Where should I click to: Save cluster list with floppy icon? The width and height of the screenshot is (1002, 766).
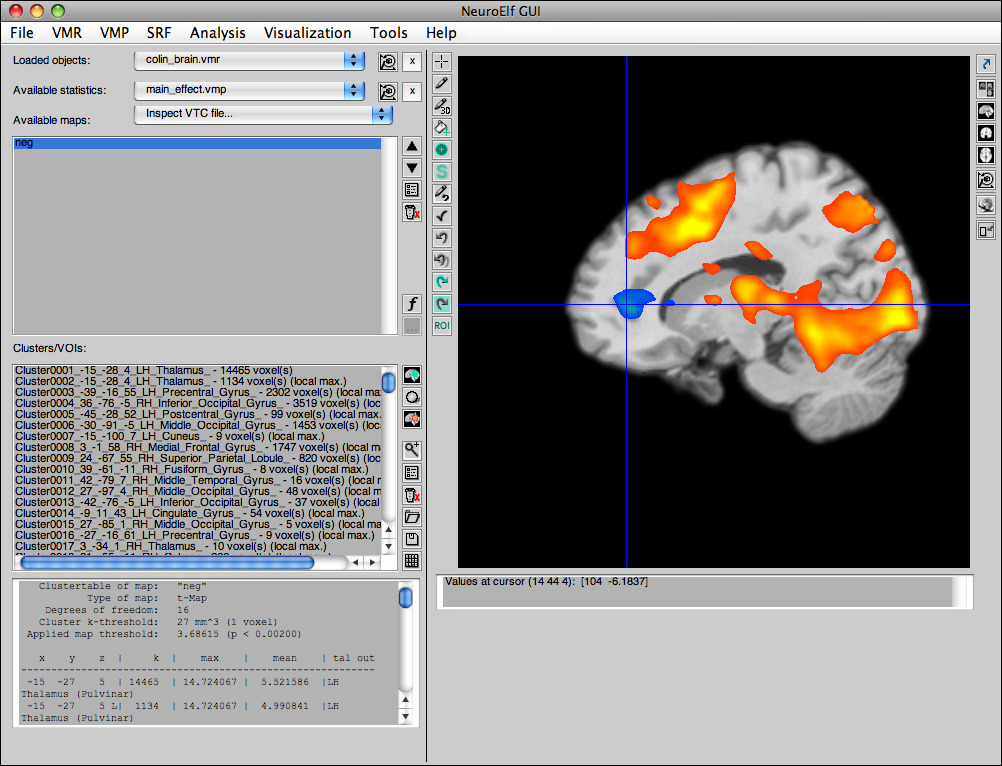coord(411,539)
